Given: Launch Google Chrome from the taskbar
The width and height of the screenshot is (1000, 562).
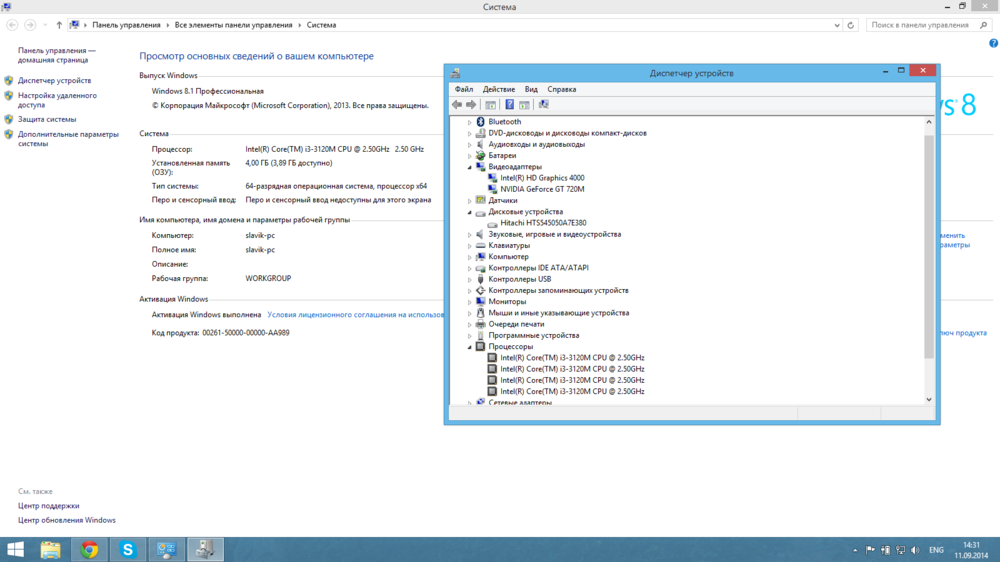Looking at the screenshot, I should point(89,549).
